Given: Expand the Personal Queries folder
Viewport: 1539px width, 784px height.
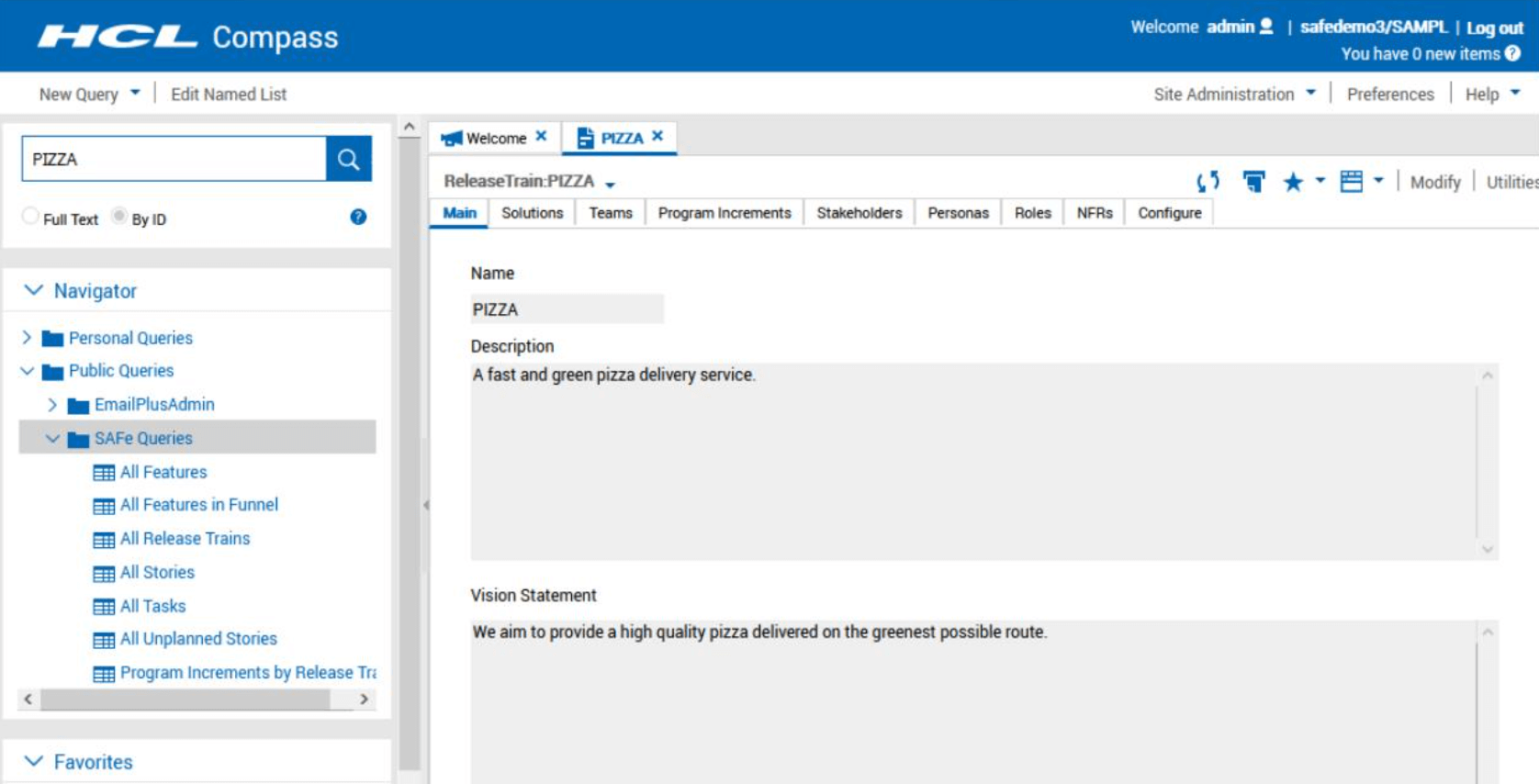Looking at the screenshot, I should (27, 338).
